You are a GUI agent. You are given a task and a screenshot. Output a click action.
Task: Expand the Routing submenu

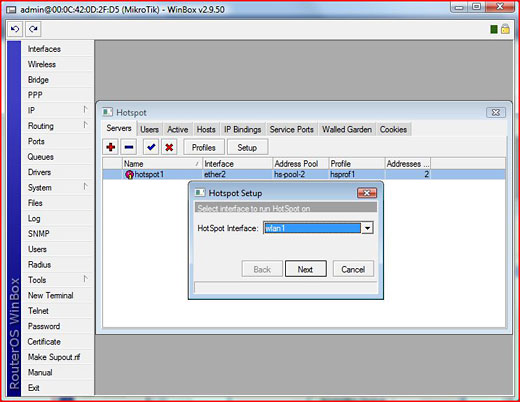pyautogui.click(x=85, y=125)
